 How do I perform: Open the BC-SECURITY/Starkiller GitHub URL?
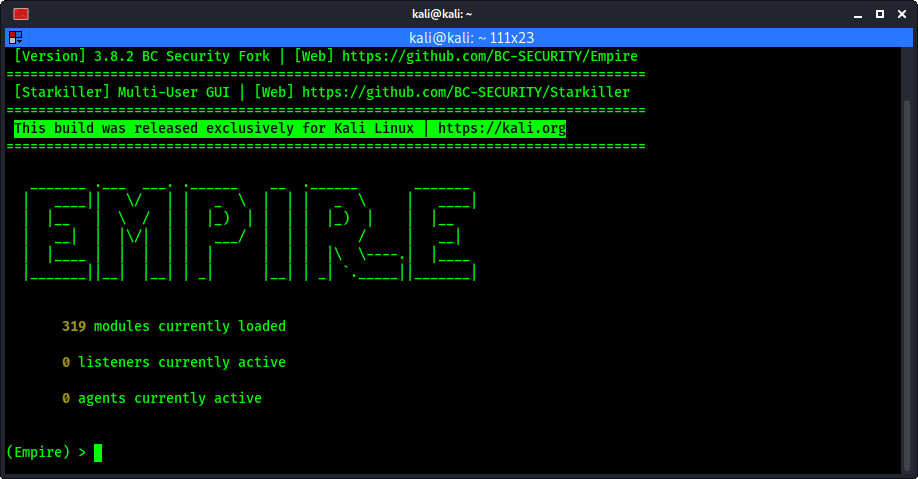pyautogui.click(x=465, y=92)
